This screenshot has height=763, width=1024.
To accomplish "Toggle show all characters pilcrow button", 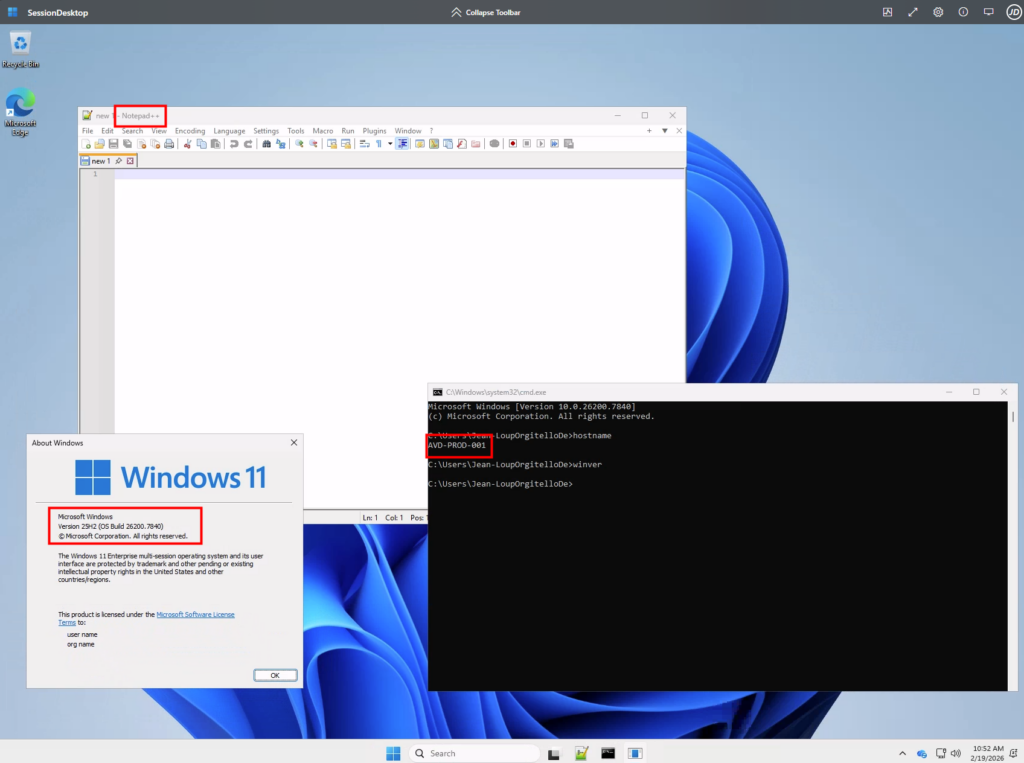I will point(378,144).
